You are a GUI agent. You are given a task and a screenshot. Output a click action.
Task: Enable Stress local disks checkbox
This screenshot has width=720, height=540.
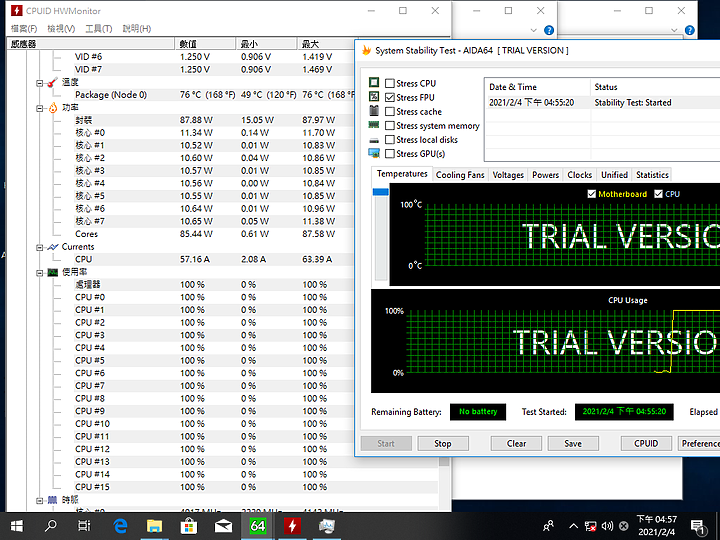click(390, 140)
